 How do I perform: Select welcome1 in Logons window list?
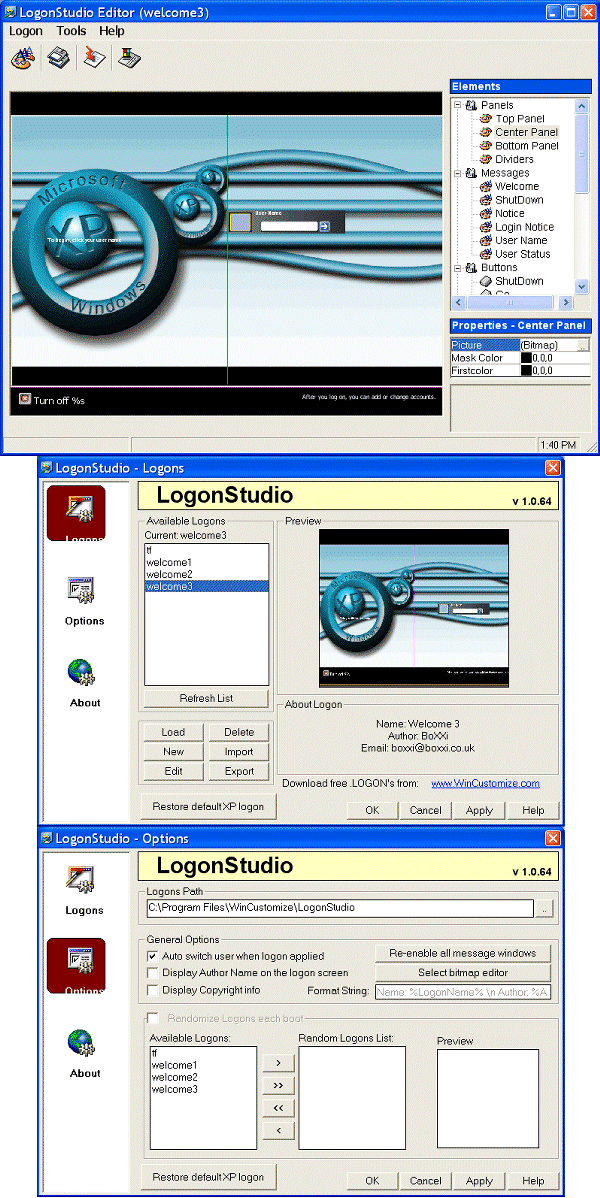point(206,562)
